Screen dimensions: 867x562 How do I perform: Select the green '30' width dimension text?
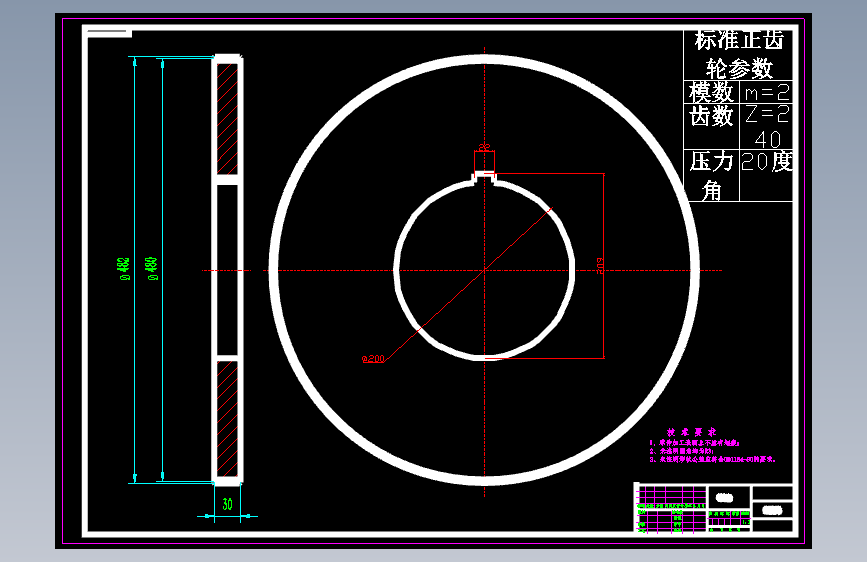coord(227,504)
